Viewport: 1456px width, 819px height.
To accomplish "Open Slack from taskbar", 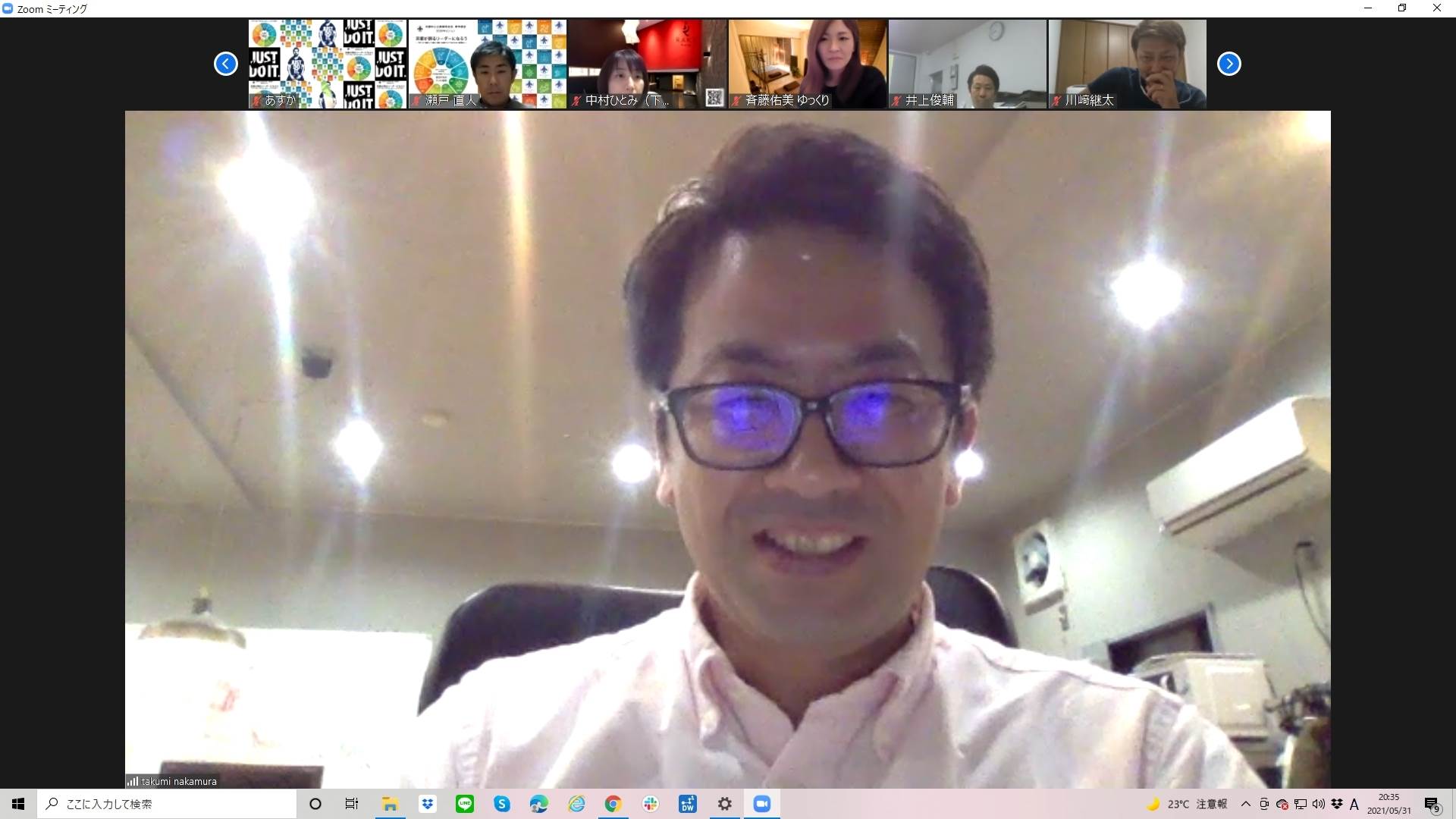I will tap(651, 804).
